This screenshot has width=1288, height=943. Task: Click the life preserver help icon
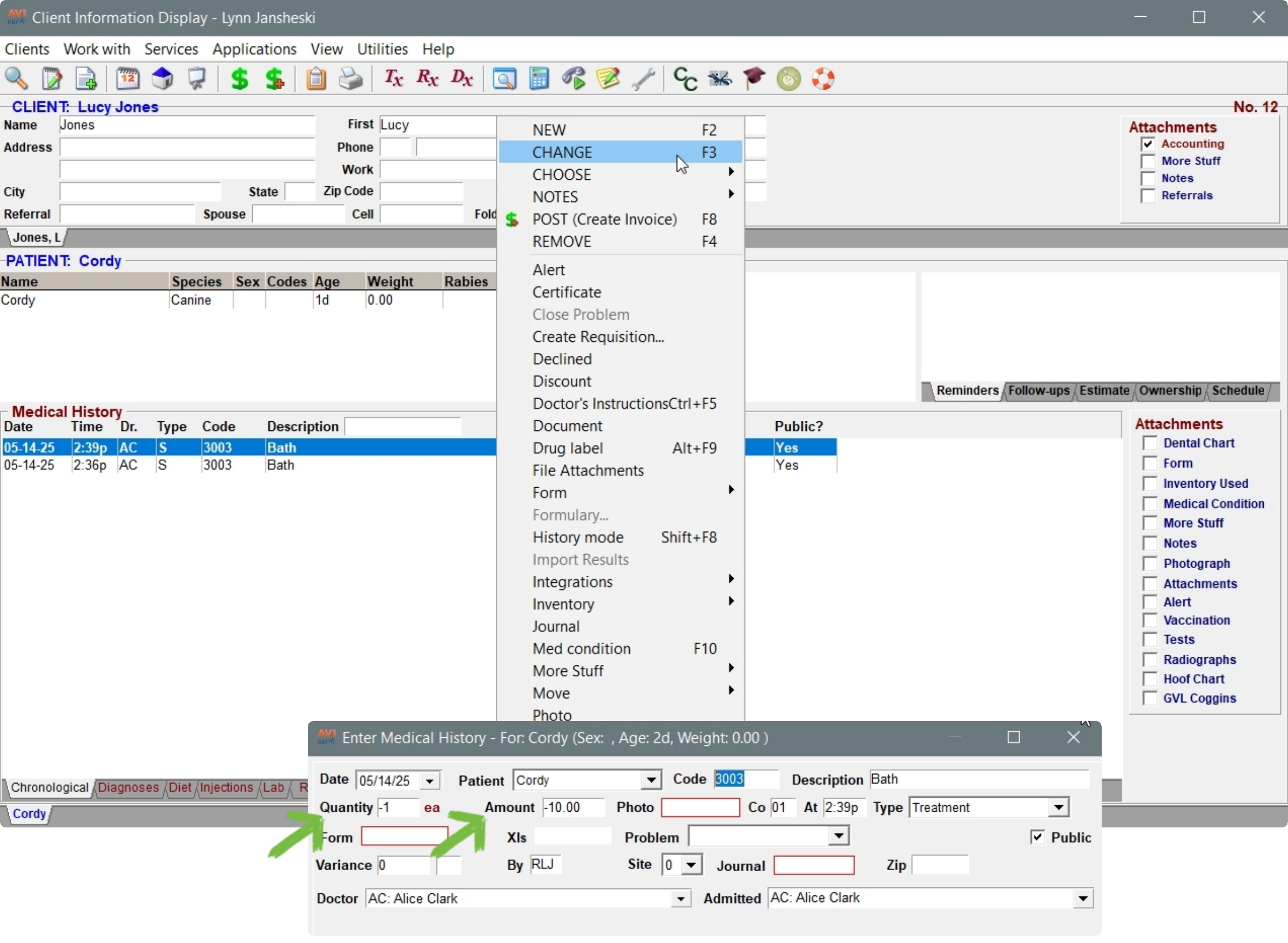tap(823, 78)
